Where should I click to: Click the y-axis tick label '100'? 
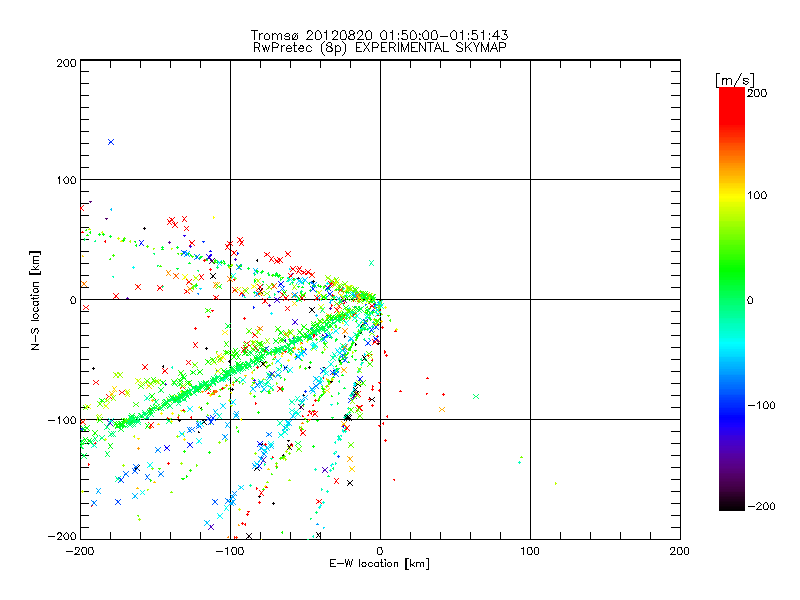pyautogui.click(x=66, y=180)
